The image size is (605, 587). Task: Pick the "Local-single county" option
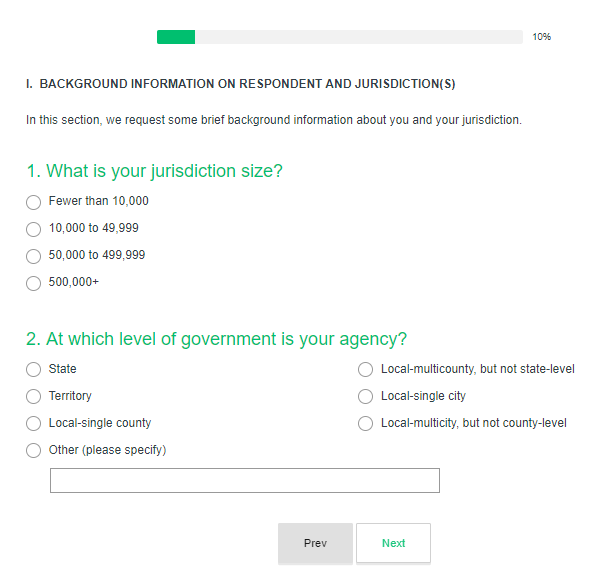click(34, 424)
